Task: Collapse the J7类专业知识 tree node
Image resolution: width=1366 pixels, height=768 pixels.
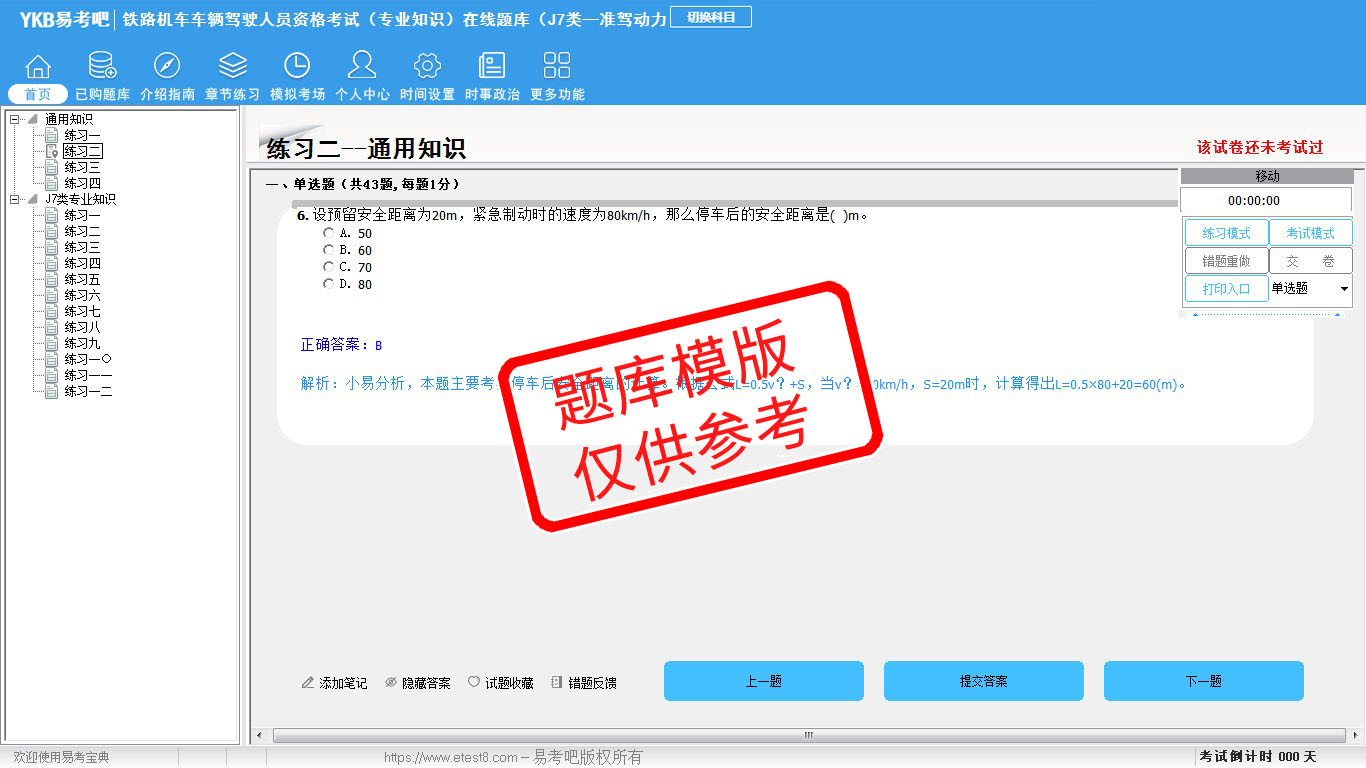Action: [15, 199]
